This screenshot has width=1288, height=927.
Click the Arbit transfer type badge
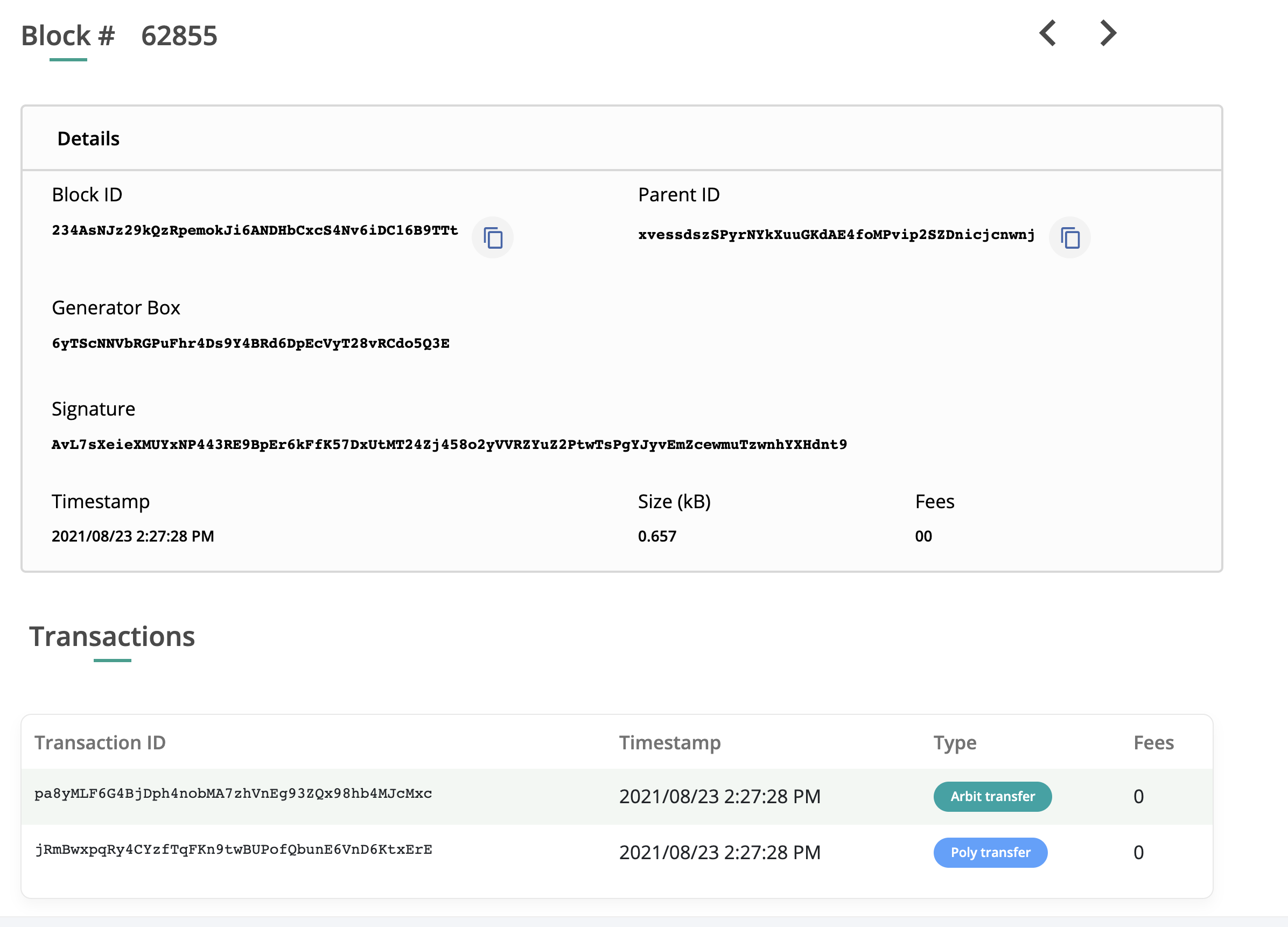point(992,796)
